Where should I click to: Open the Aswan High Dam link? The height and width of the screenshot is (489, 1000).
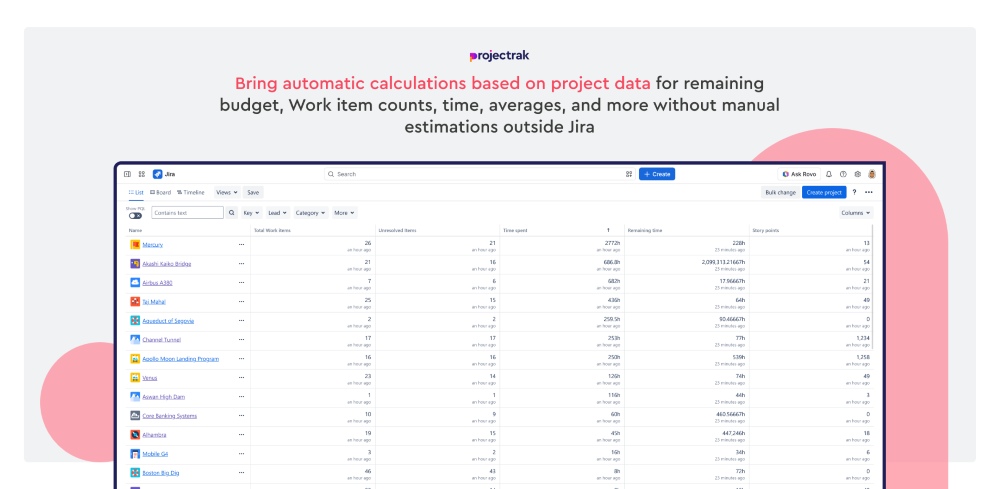[x=164, y=397]
